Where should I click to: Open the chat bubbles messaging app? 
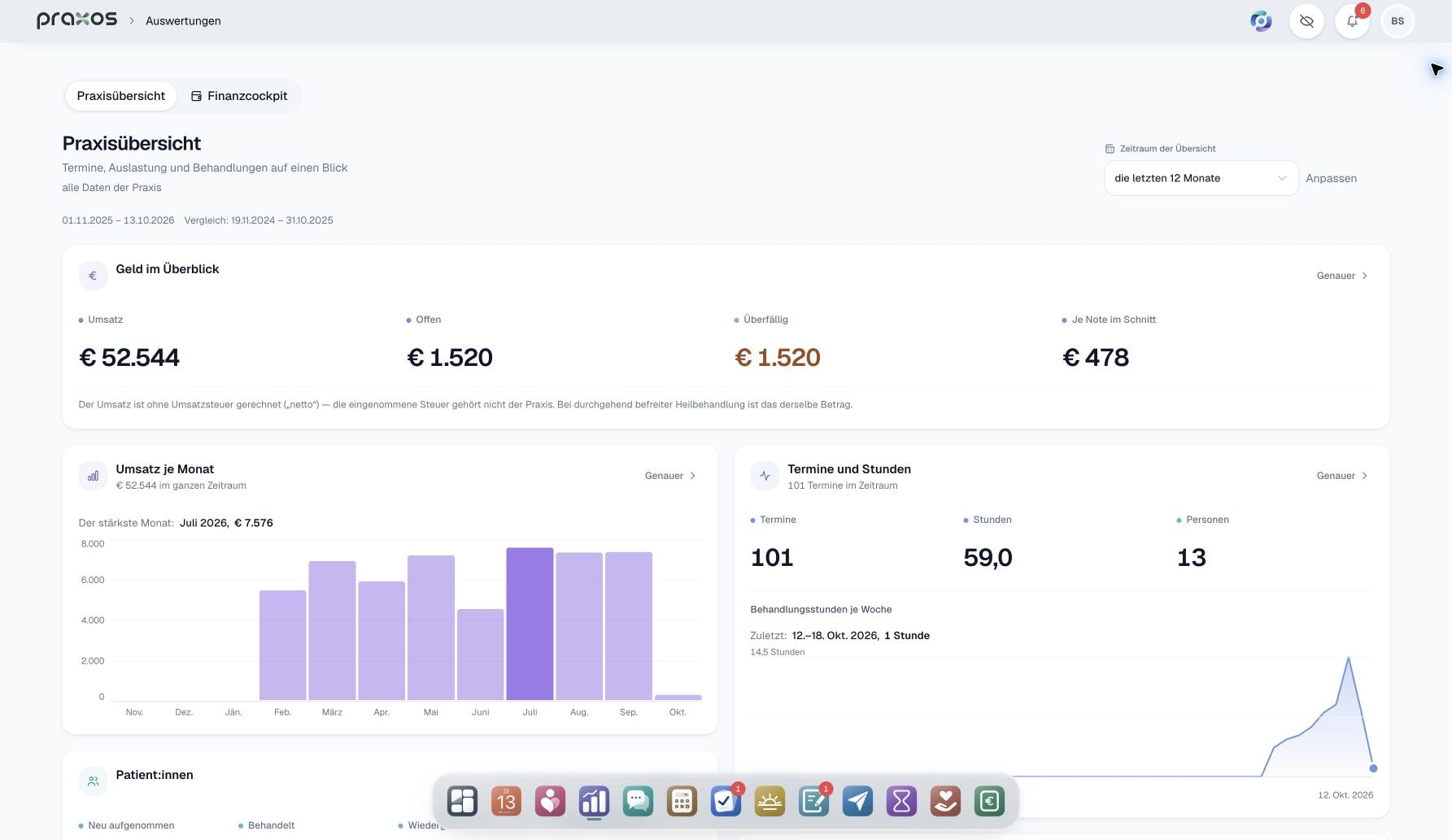tap(638, 802)
